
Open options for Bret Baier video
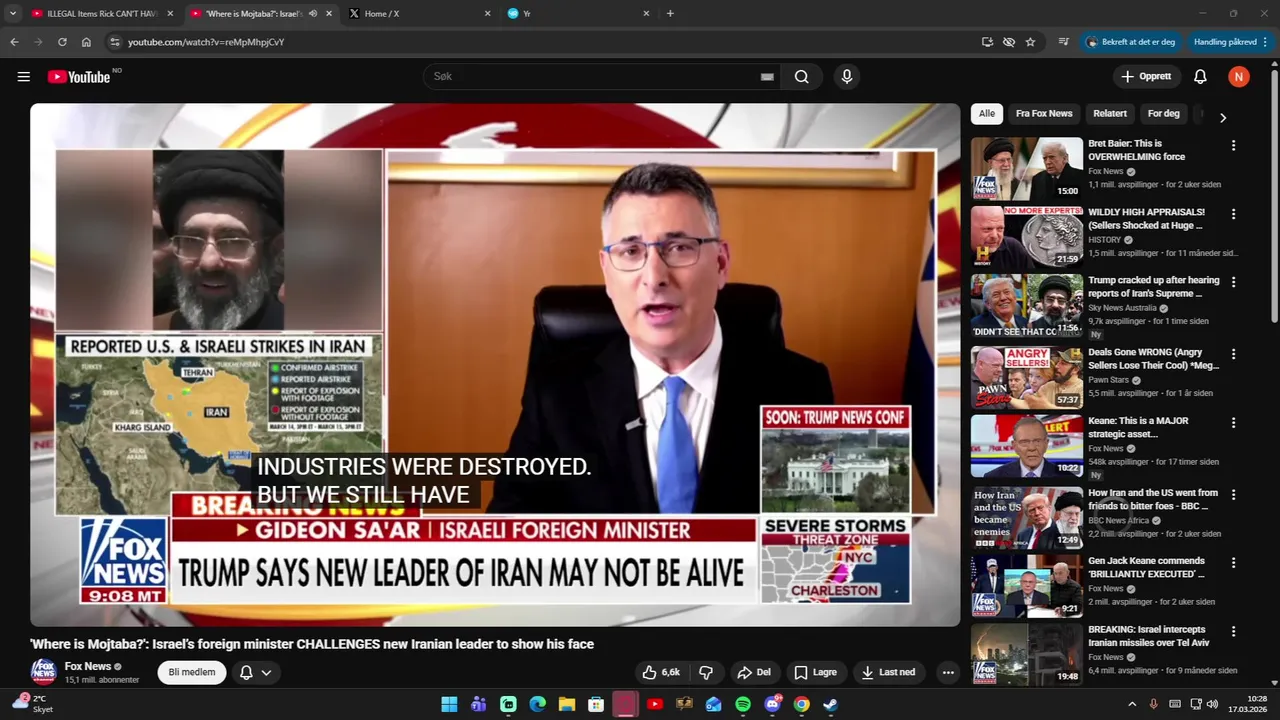pos(1233,146)
